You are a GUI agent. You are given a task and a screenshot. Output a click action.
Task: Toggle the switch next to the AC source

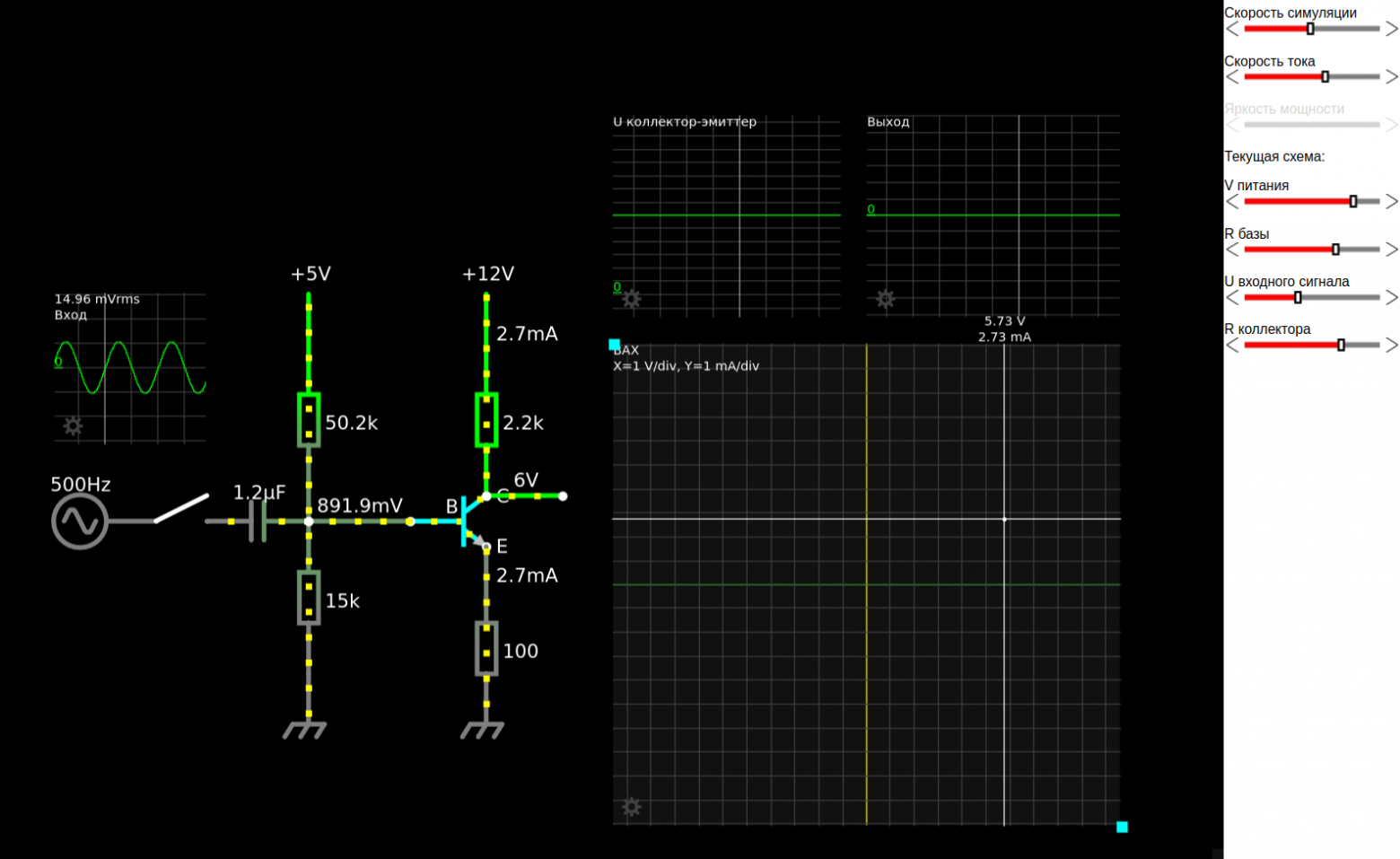click(180, 509)
